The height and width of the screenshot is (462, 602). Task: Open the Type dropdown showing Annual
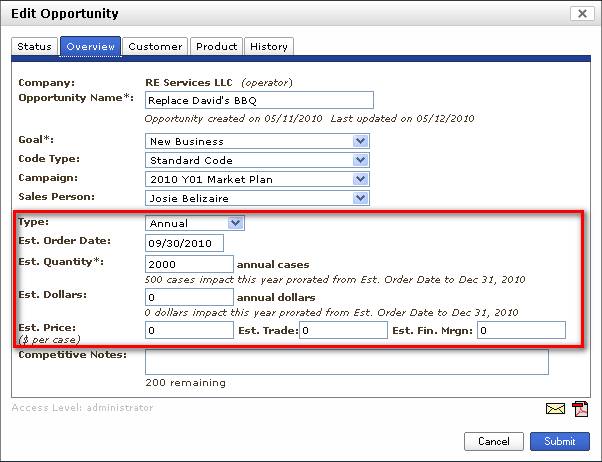(x=235, y=223)
